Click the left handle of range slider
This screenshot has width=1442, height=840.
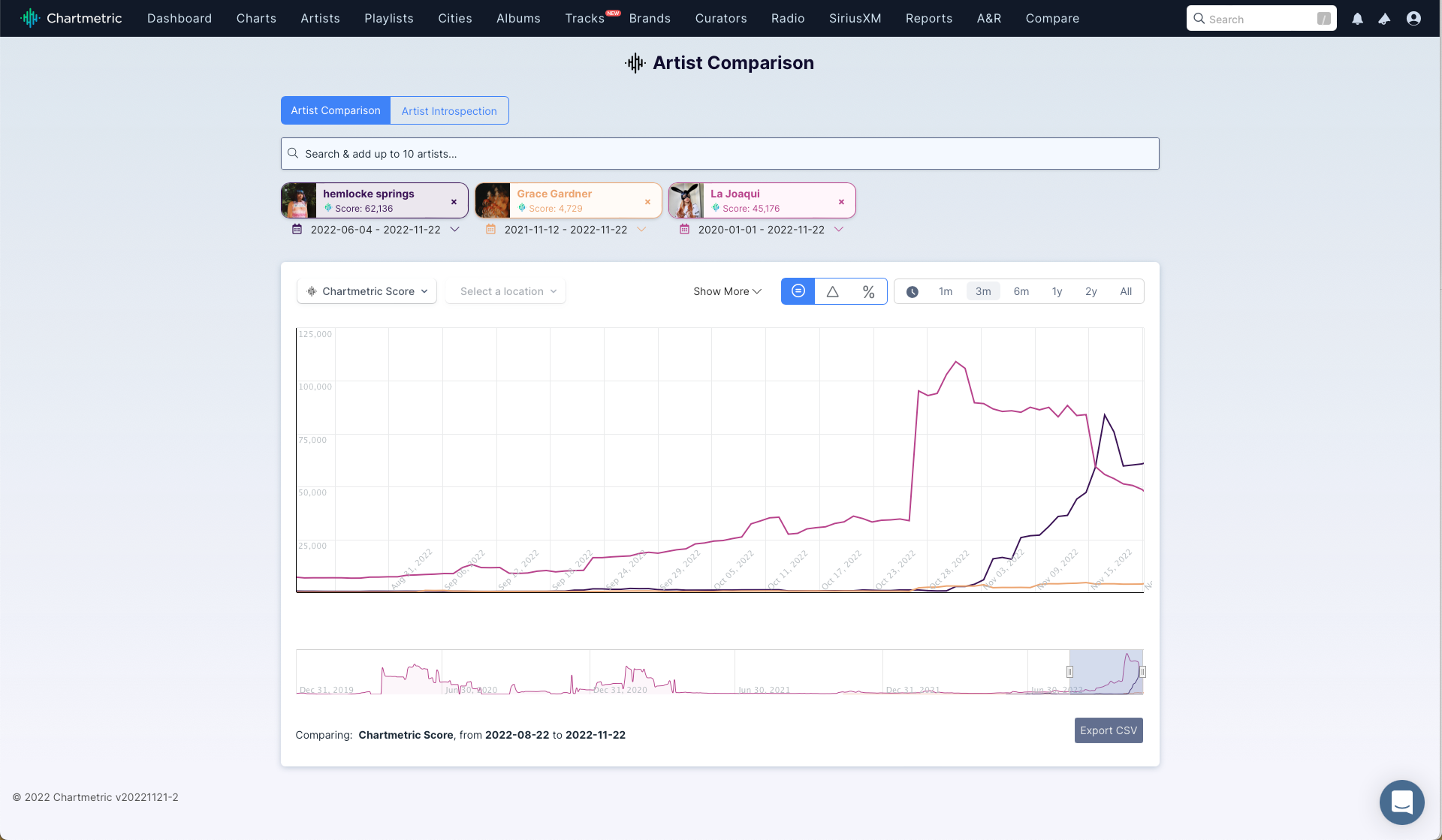click(1069, 672)
